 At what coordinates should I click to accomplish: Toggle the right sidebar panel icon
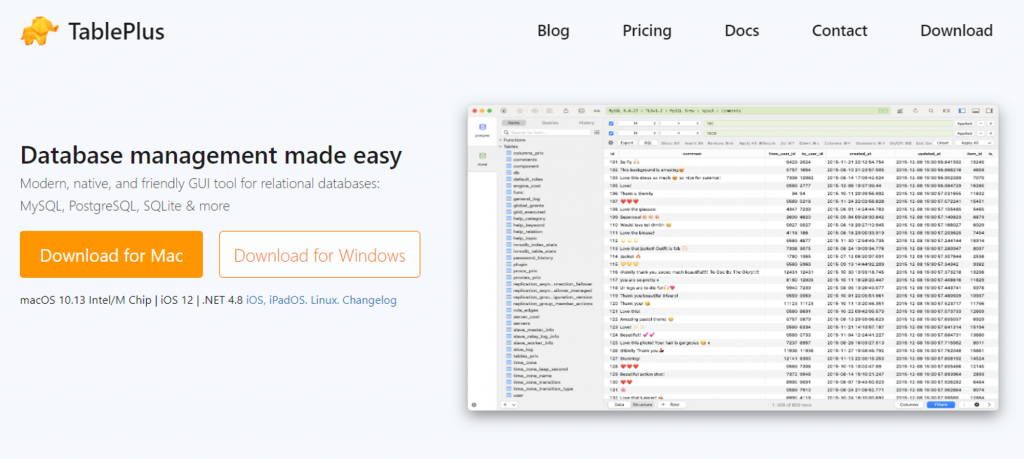(x=989, y=111)
